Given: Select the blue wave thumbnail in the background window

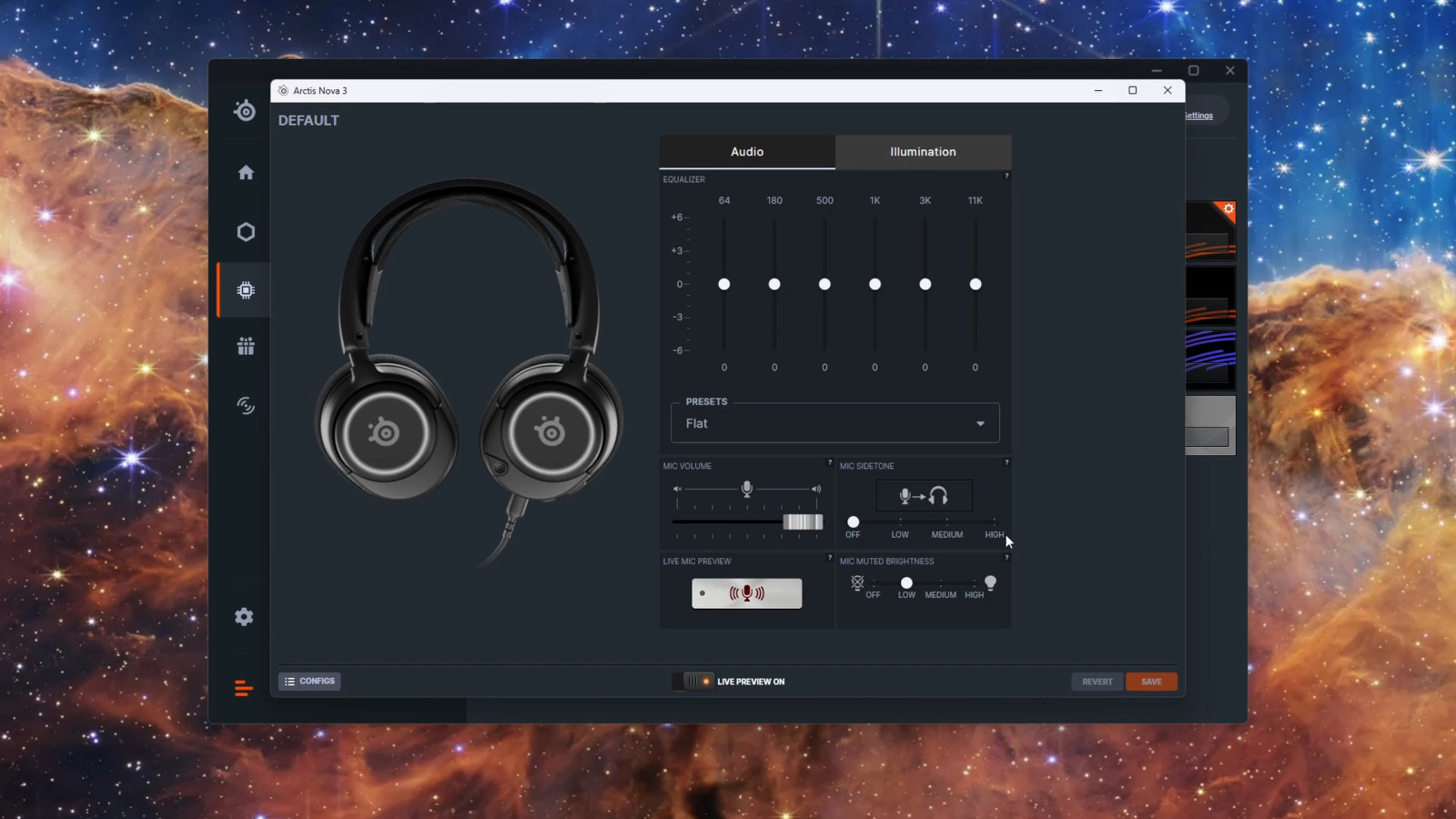Looking at the screenshot, I should click(1210, 359).
